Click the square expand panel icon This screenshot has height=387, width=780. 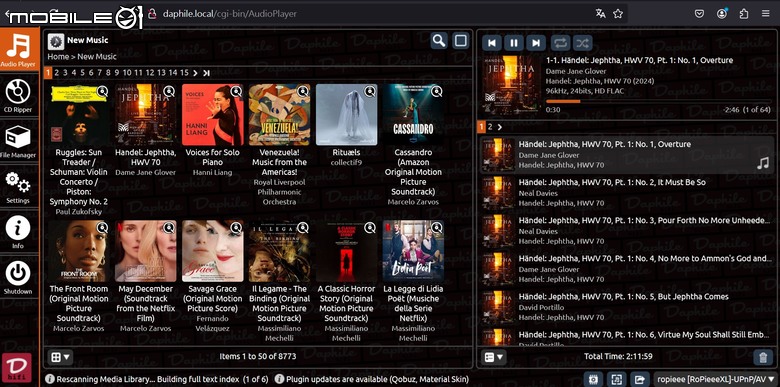click(461, 41)
